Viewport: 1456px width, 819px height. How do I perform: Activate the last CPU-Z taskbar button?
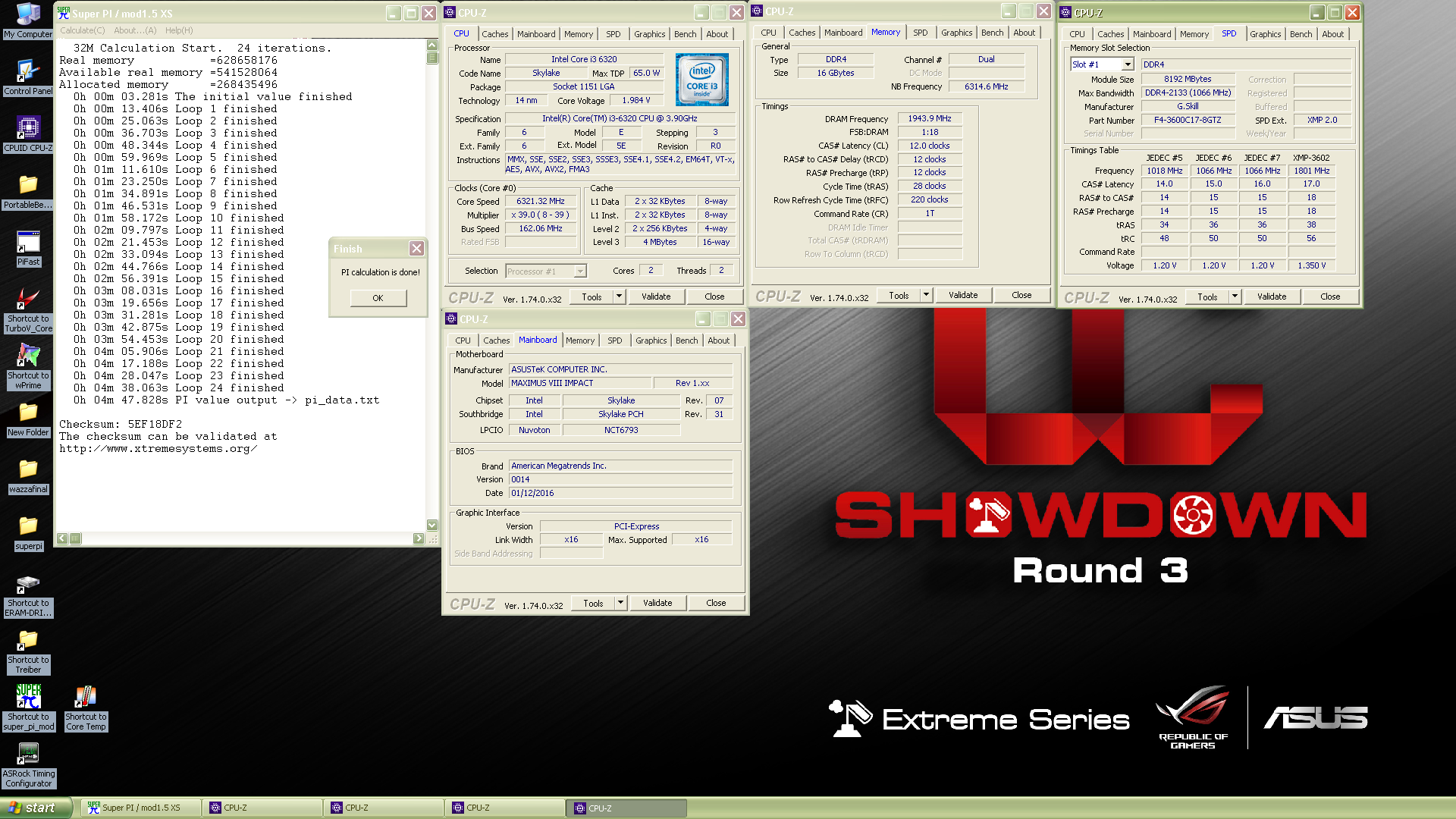tap(626, 808)
